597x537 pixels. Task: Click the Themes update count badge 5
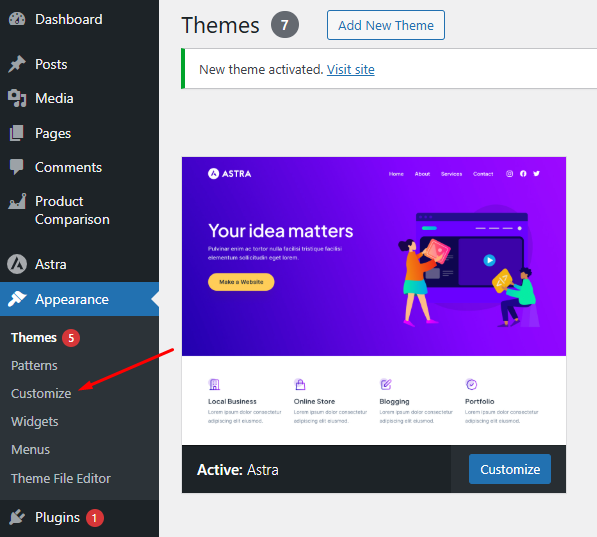coord(71,338)
